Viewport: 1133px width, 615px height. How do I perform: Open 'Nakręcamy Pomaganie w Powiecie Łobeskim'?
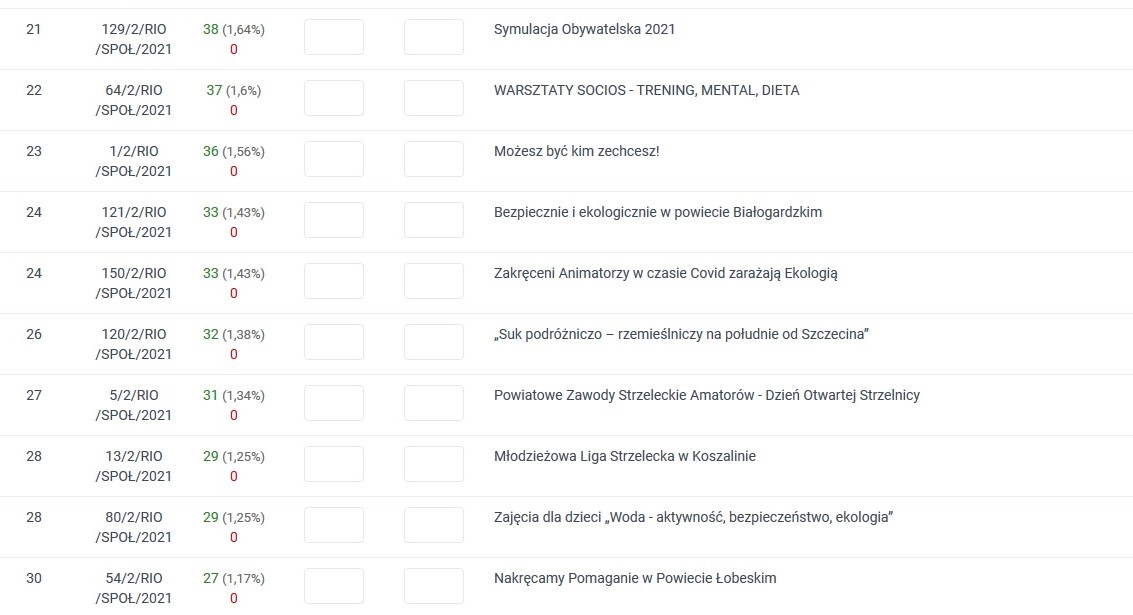tap(634, 578)
